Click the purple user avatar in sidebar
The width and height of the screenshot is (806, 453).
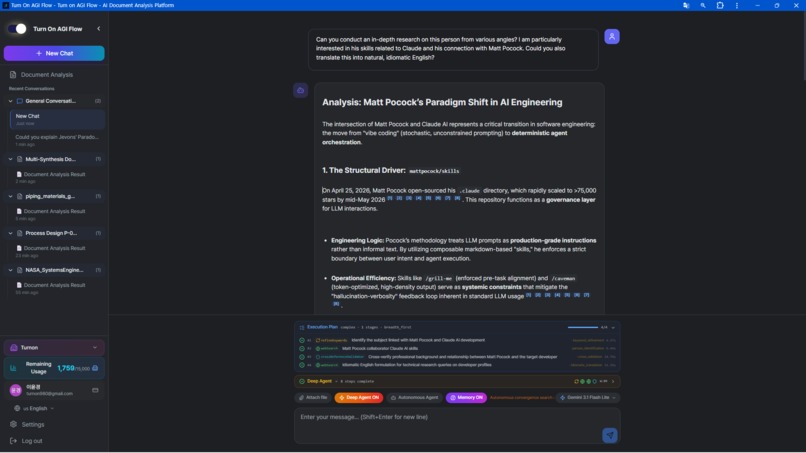tap(16, 390)
